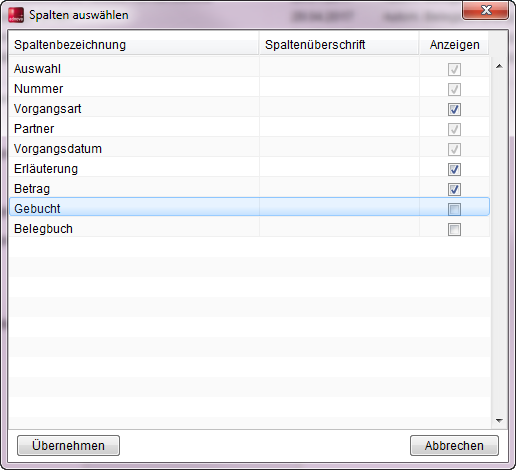Image resolution: width=516 pixels, height=470 pixels.
Task: Click Spaltenüberschrift cell of Erläuterung row
Action: tap(339, 169)
